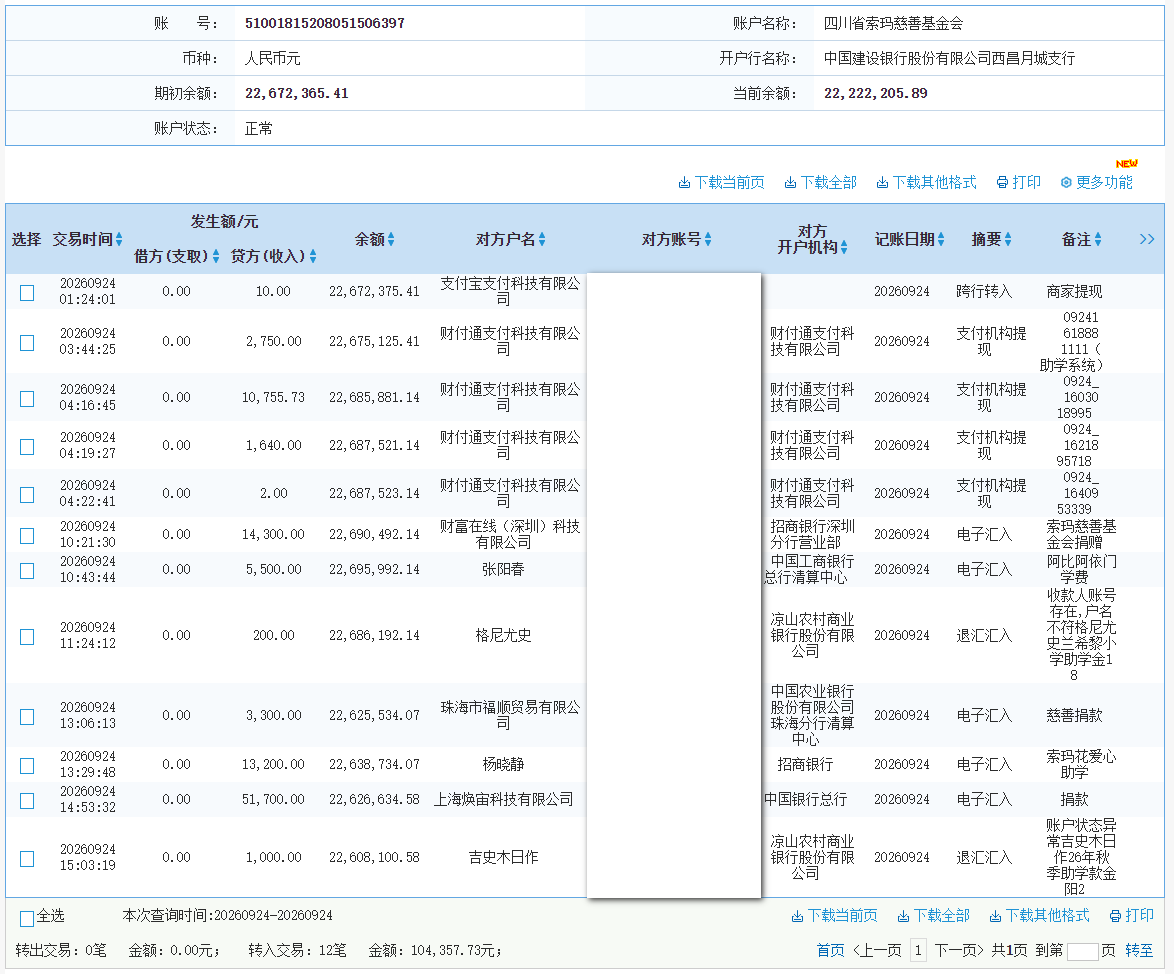Screen dimensions: 1174x974
Task: Click the top 打印 link
Action: coord(1027,183)
